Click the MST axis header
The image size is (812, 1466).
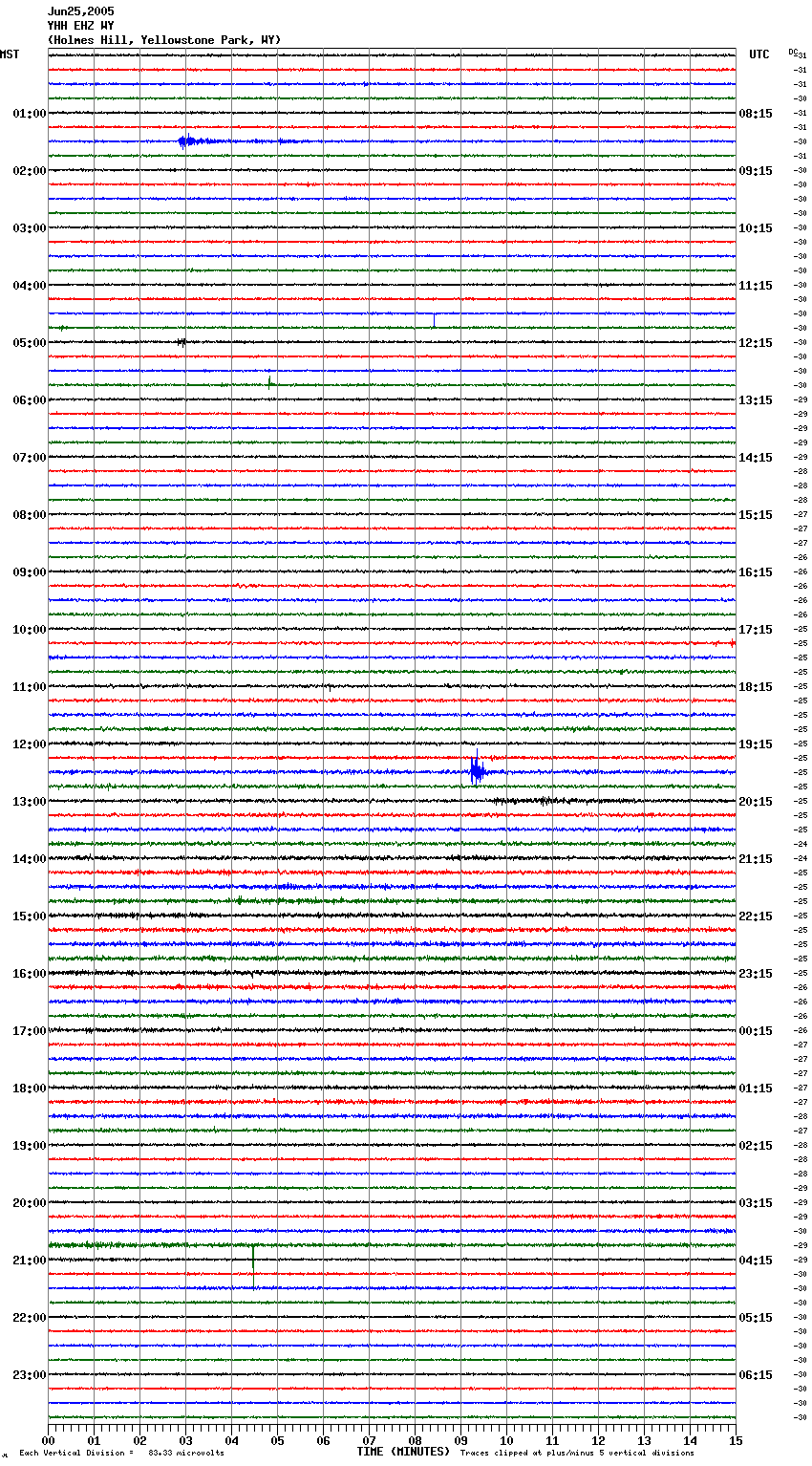tap(10, 54)
